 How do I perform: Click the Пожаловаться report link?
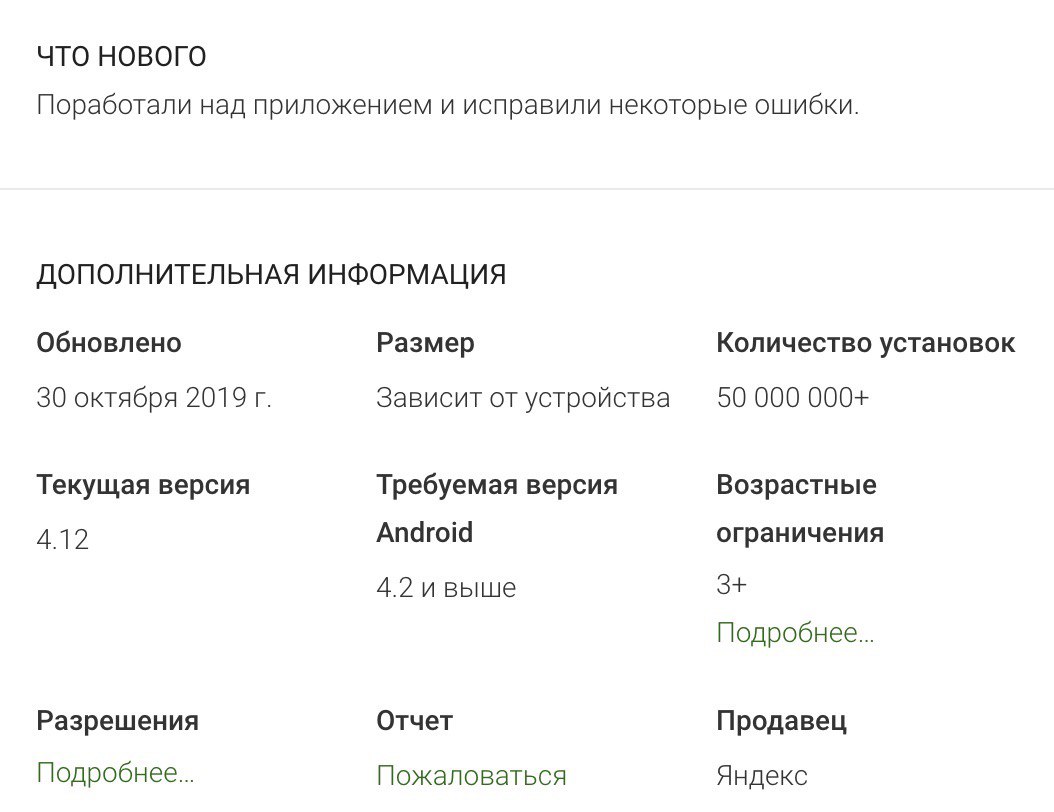pos(471,776)
